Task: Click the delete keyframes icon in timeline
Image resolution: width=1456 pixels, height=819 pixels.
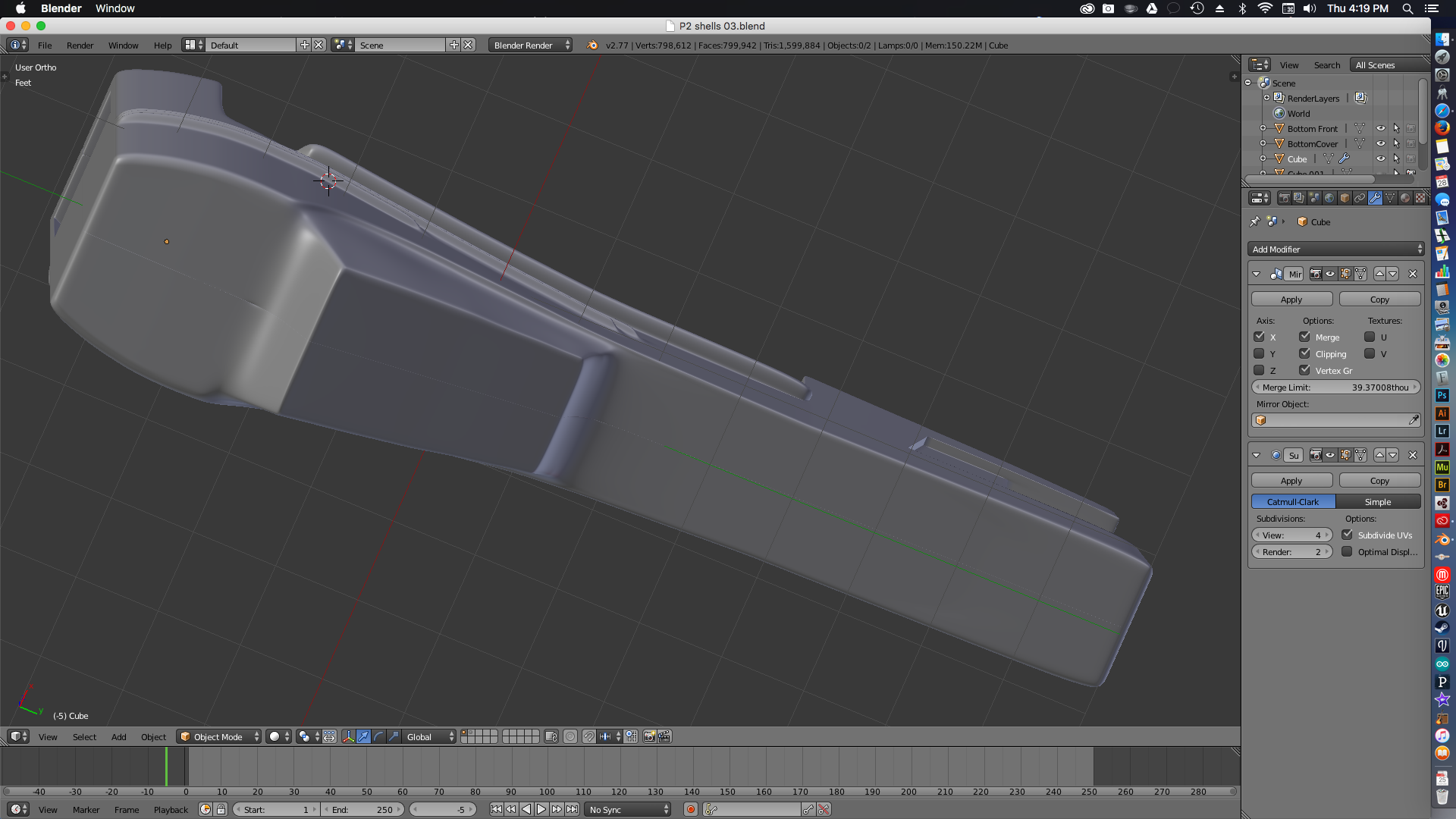Action: click(824, 809)
